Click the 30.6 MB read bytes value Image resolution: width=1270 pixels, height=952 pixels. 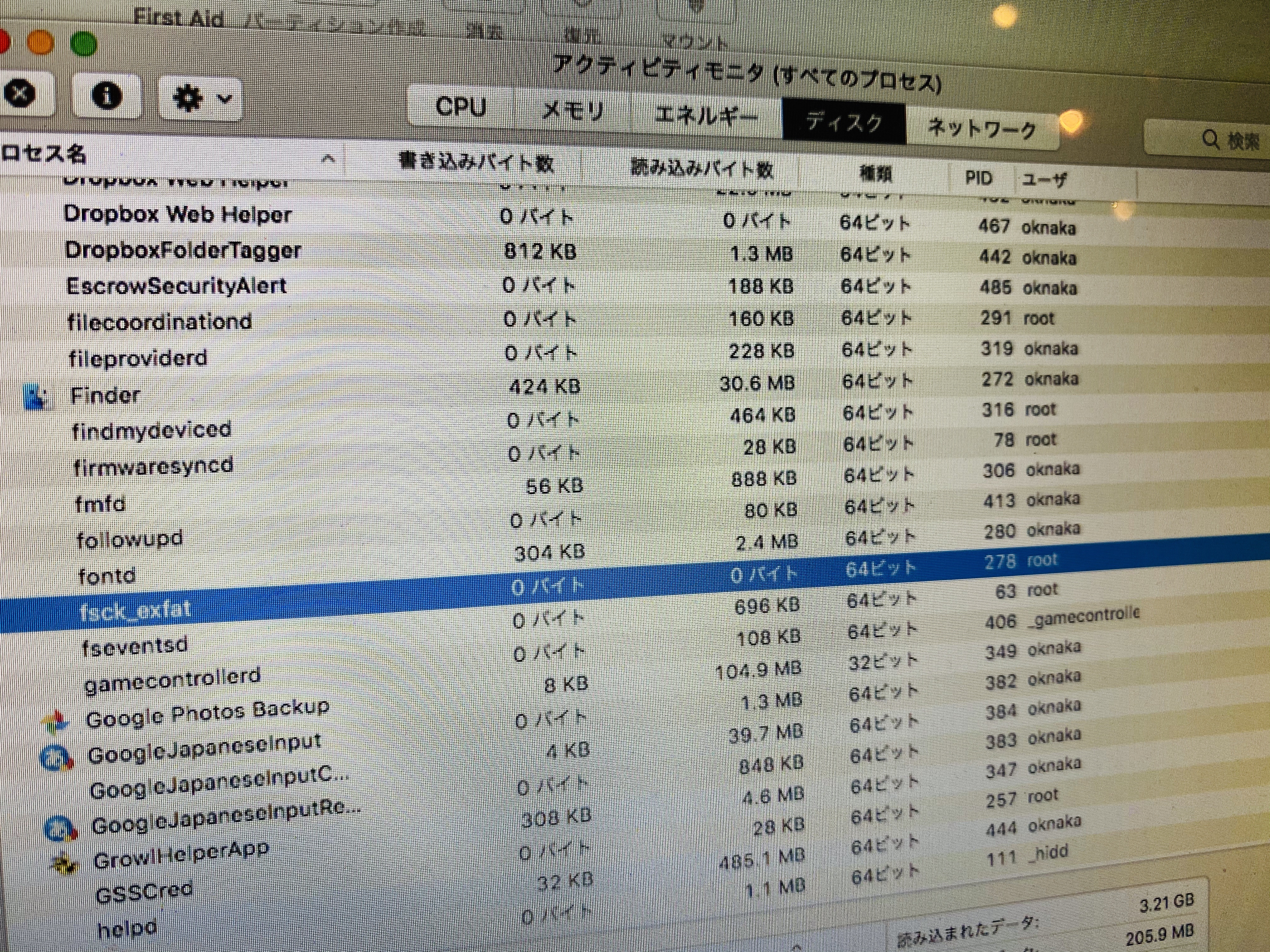point(757,383)
